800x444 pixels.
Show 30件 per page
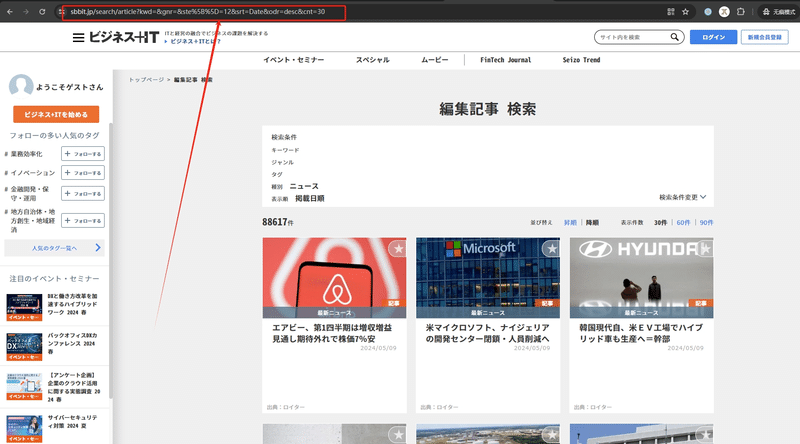660,223
